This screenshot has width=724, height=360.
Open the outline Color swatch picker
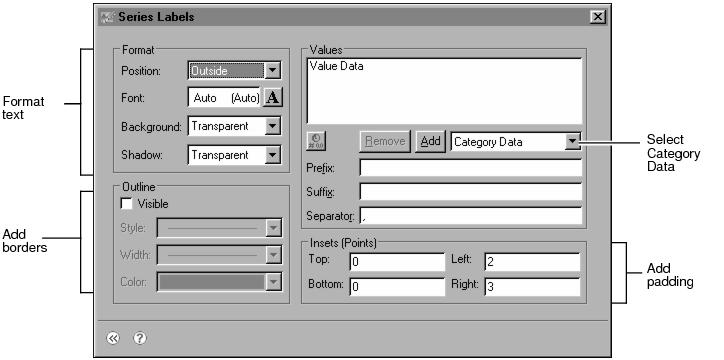pyautogui.click(x=219, y=282)
